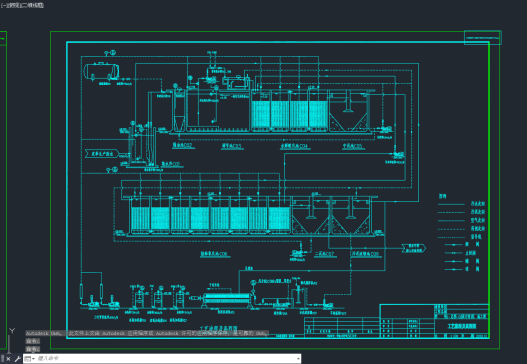Select the Autodesk DWG message line
The height and width of the screenshot is (364, 527).
pyautogui.click(x=147, y=333)
